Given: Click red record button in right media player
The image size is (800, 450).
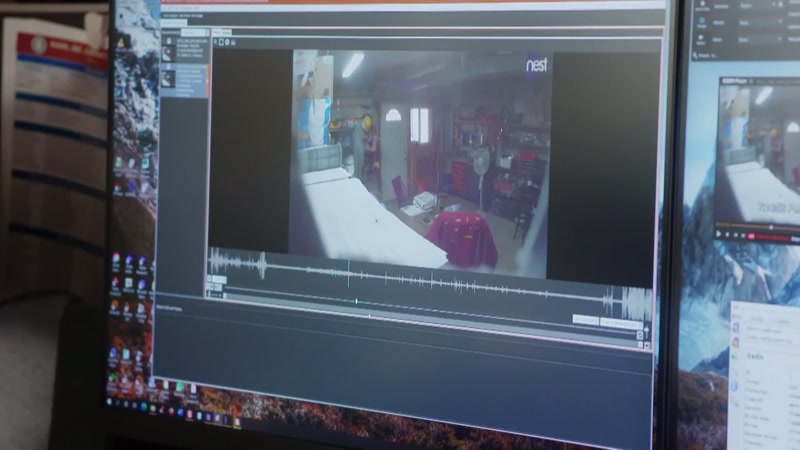Looking at the screenshot, I should (x=751, y=236).
